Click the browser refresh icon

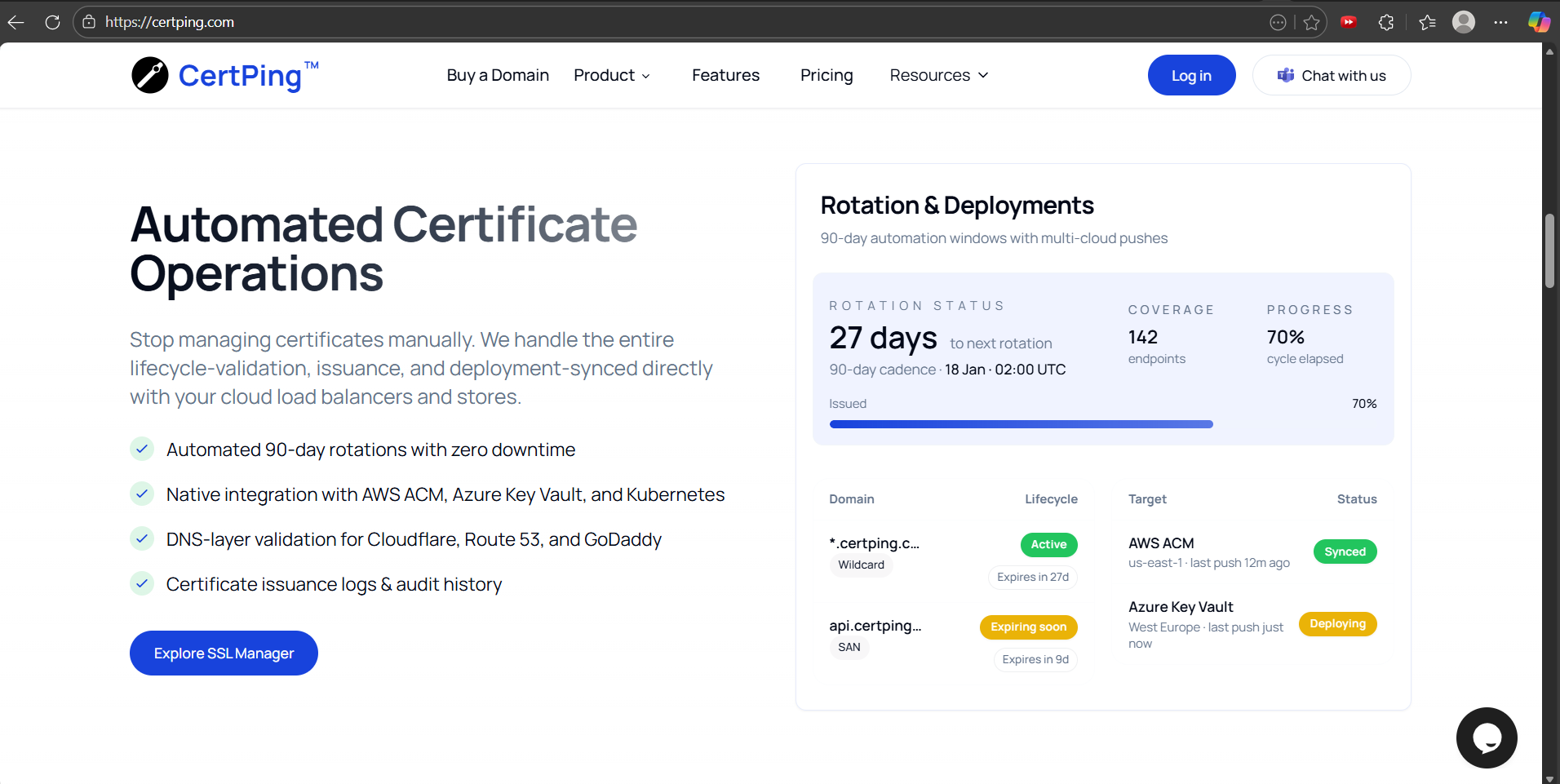[53, 22]
